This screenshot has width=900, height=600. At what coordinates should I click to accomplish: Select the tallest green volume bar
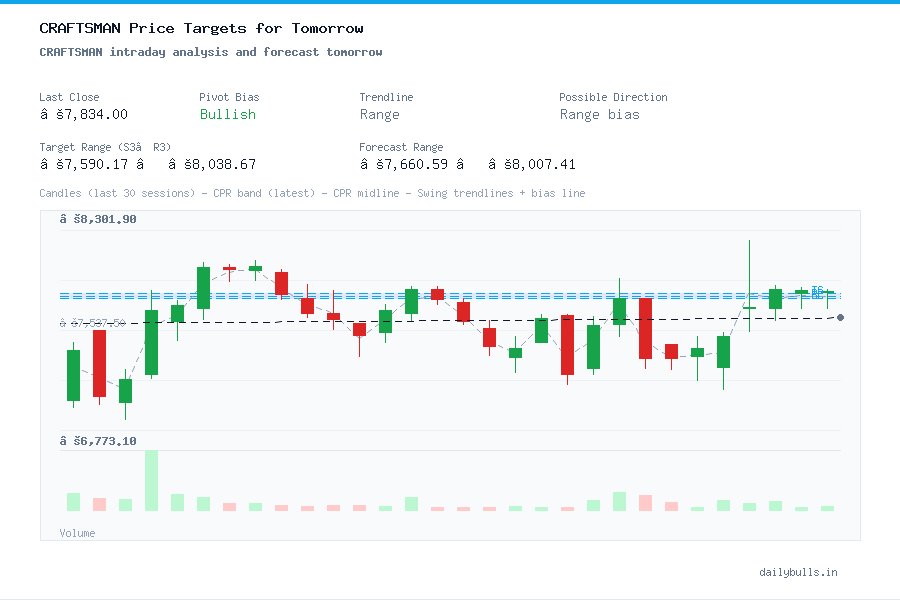pos(151,480)
